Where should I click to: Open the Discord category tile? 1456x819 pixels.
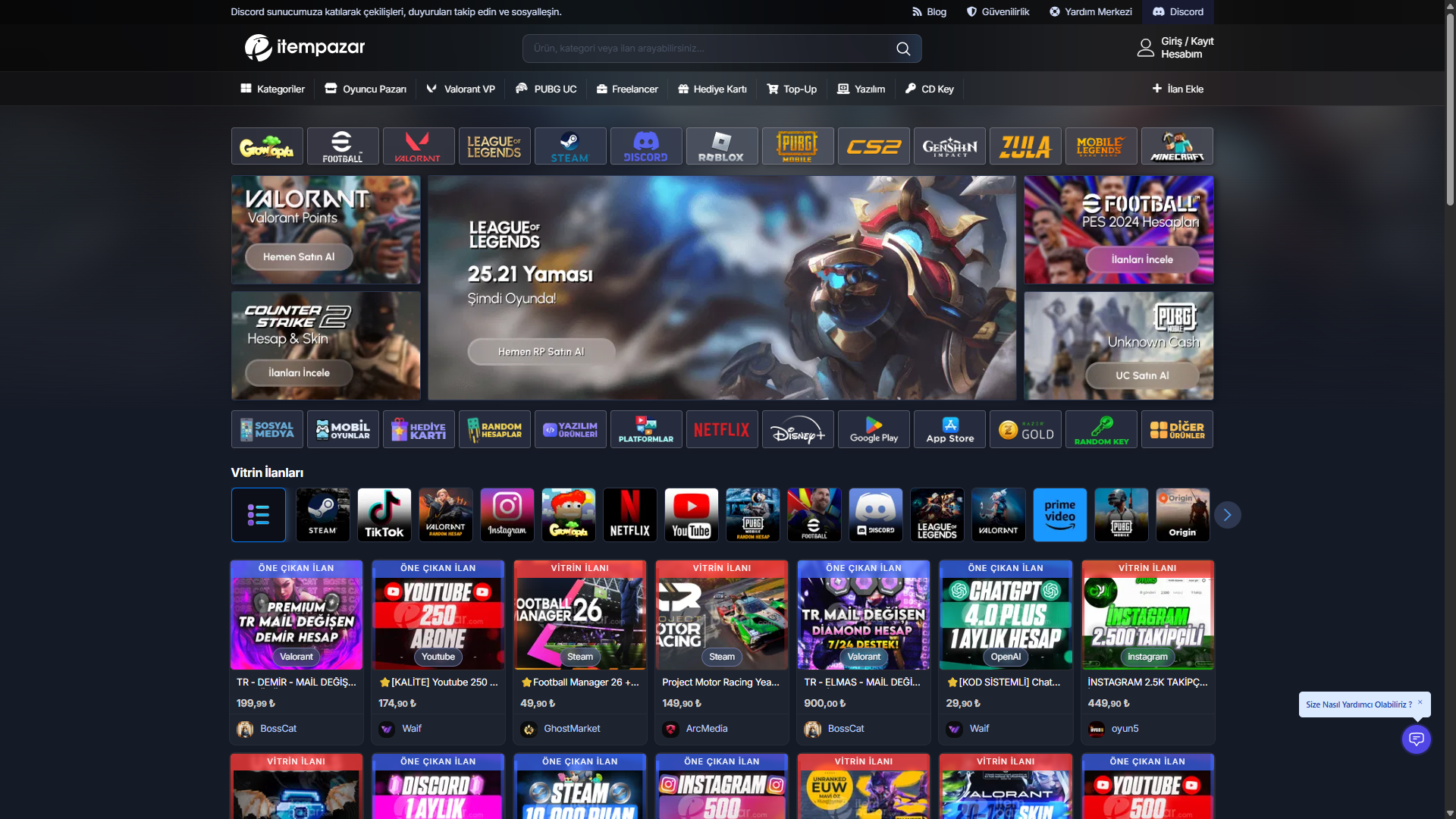[645, 146]
